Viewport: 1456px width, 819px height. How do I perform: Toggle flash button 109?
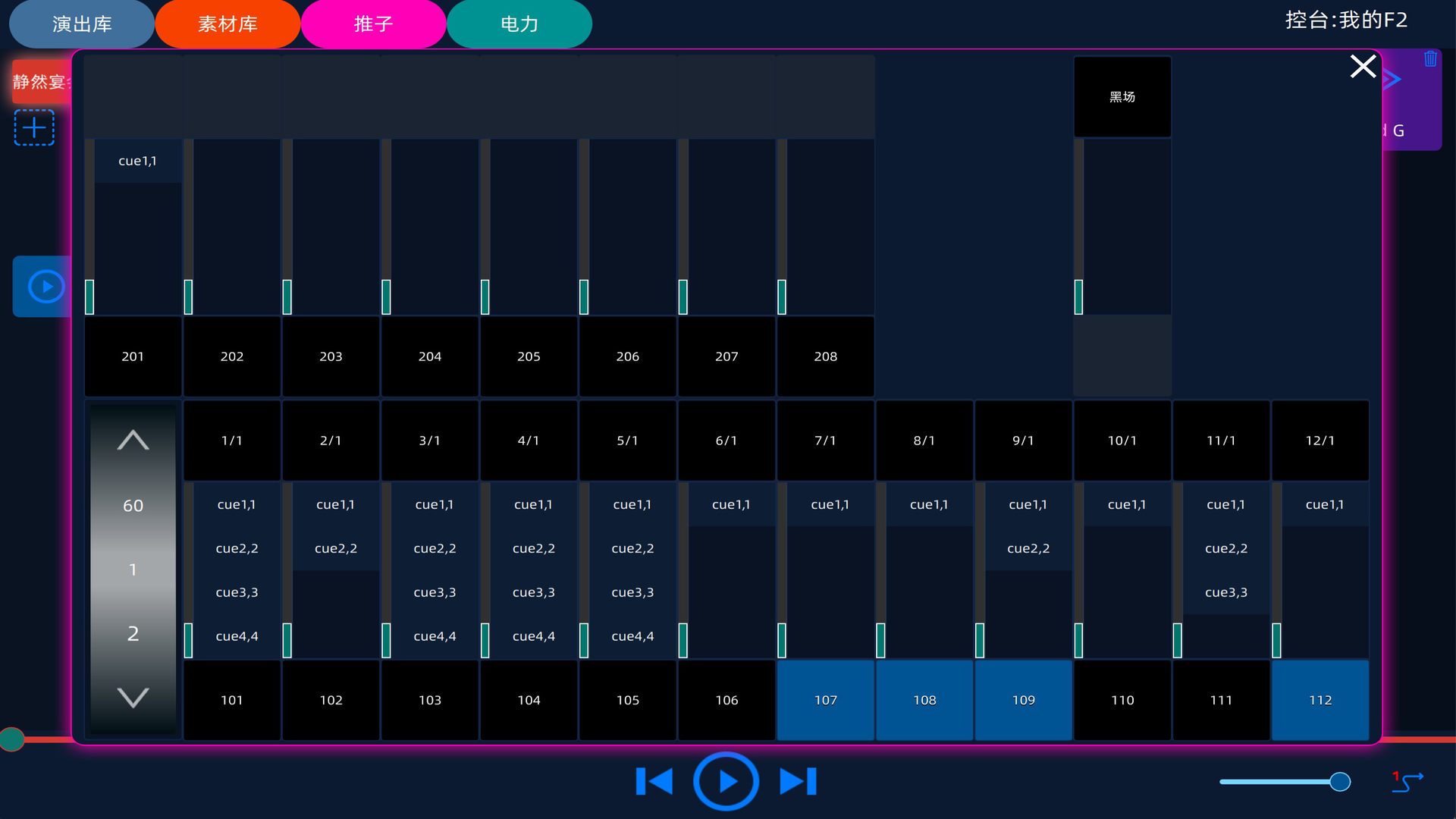(x=1023, y=700)
